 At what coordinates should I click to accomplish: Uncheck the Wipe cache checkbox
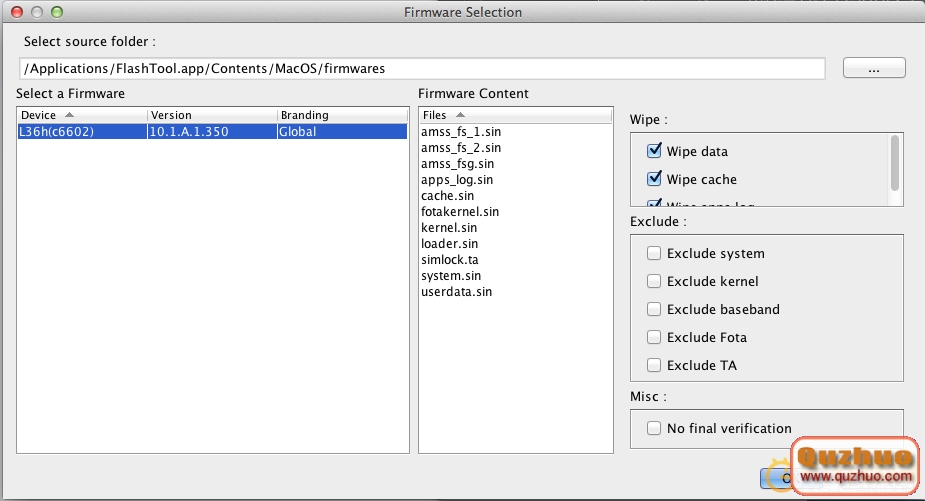coord(655,179)
